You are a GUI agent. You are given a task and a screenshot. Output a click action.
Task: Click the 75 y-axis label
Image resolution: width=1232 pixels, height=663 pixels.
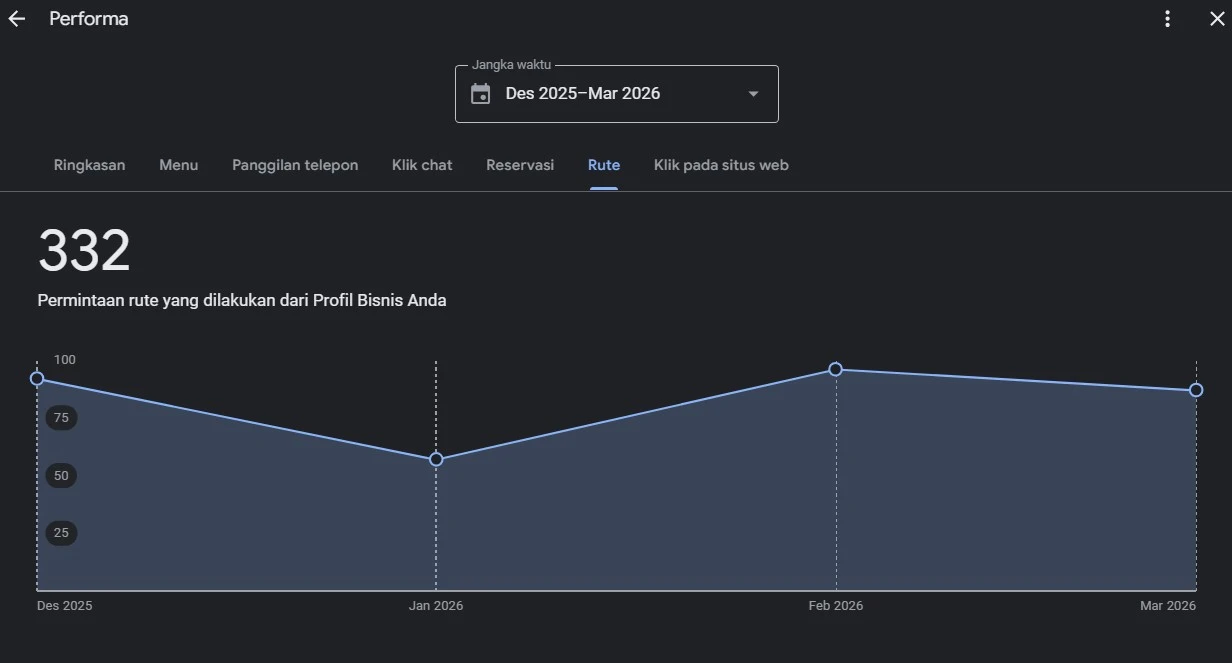click(x=61, y=418)
